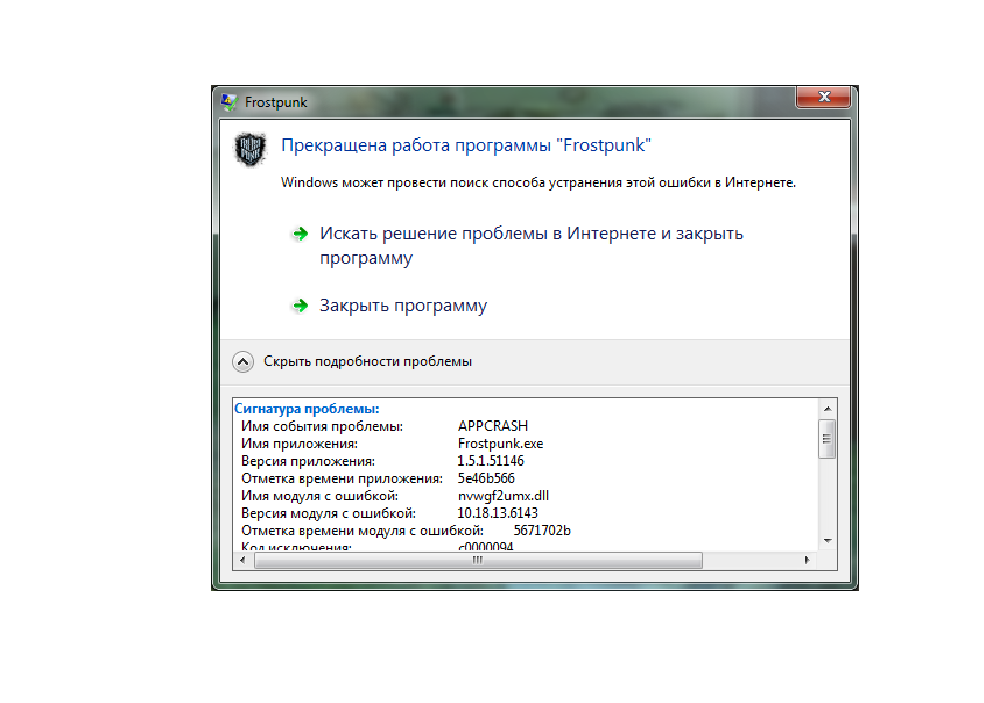984x703 pixels.
Task: Click the right arrow of the horizontal scrollbar
Action: point(808,561)
